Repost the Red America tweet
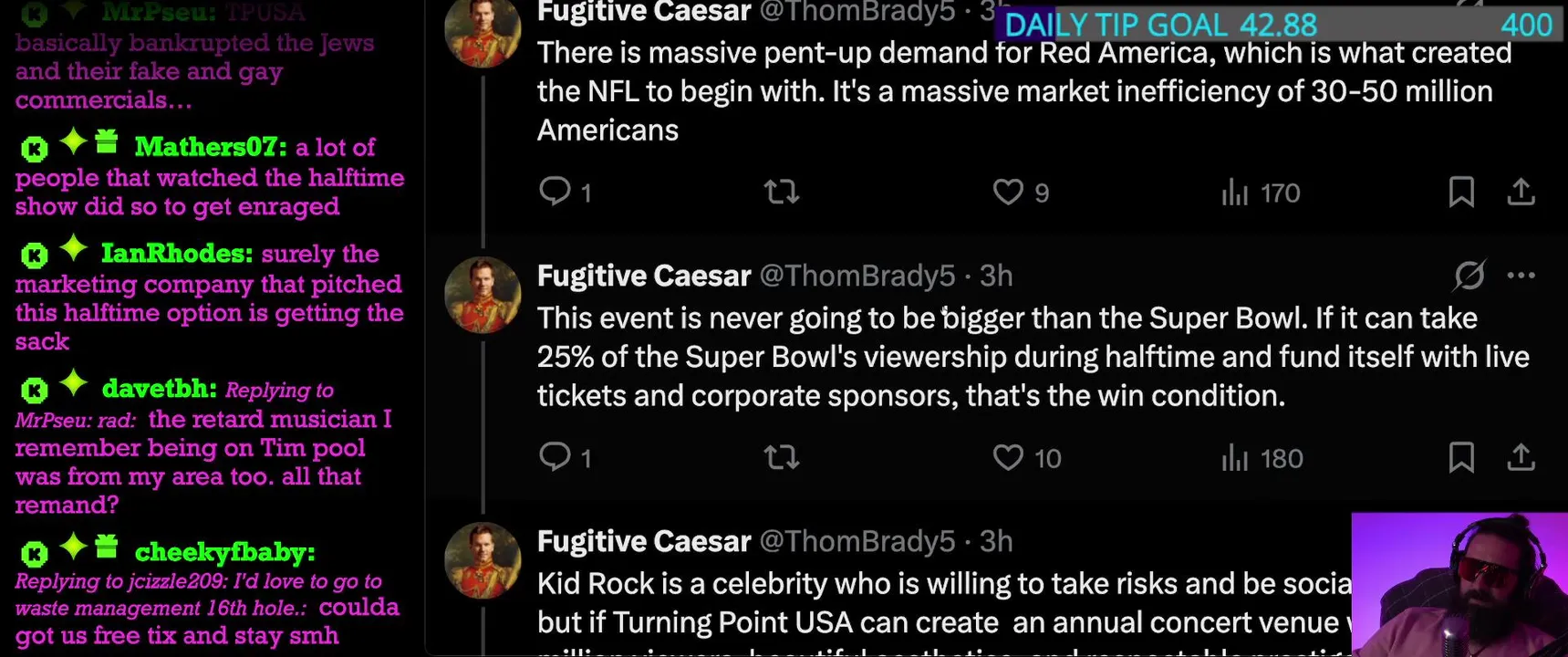The height and width of the screenshot is (657, 1568). [782, 192]
